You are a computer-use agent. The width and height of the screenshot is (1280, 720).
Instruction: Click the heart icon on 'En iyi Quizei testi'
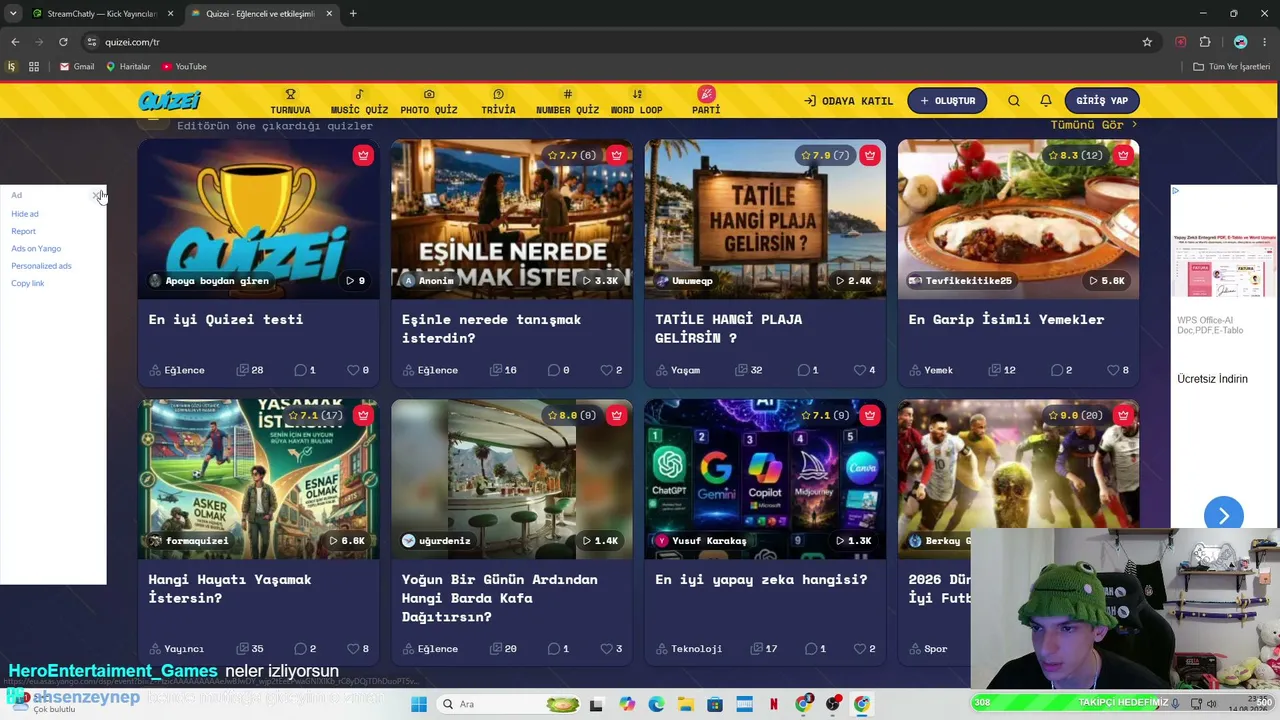[x=353, y=370]
